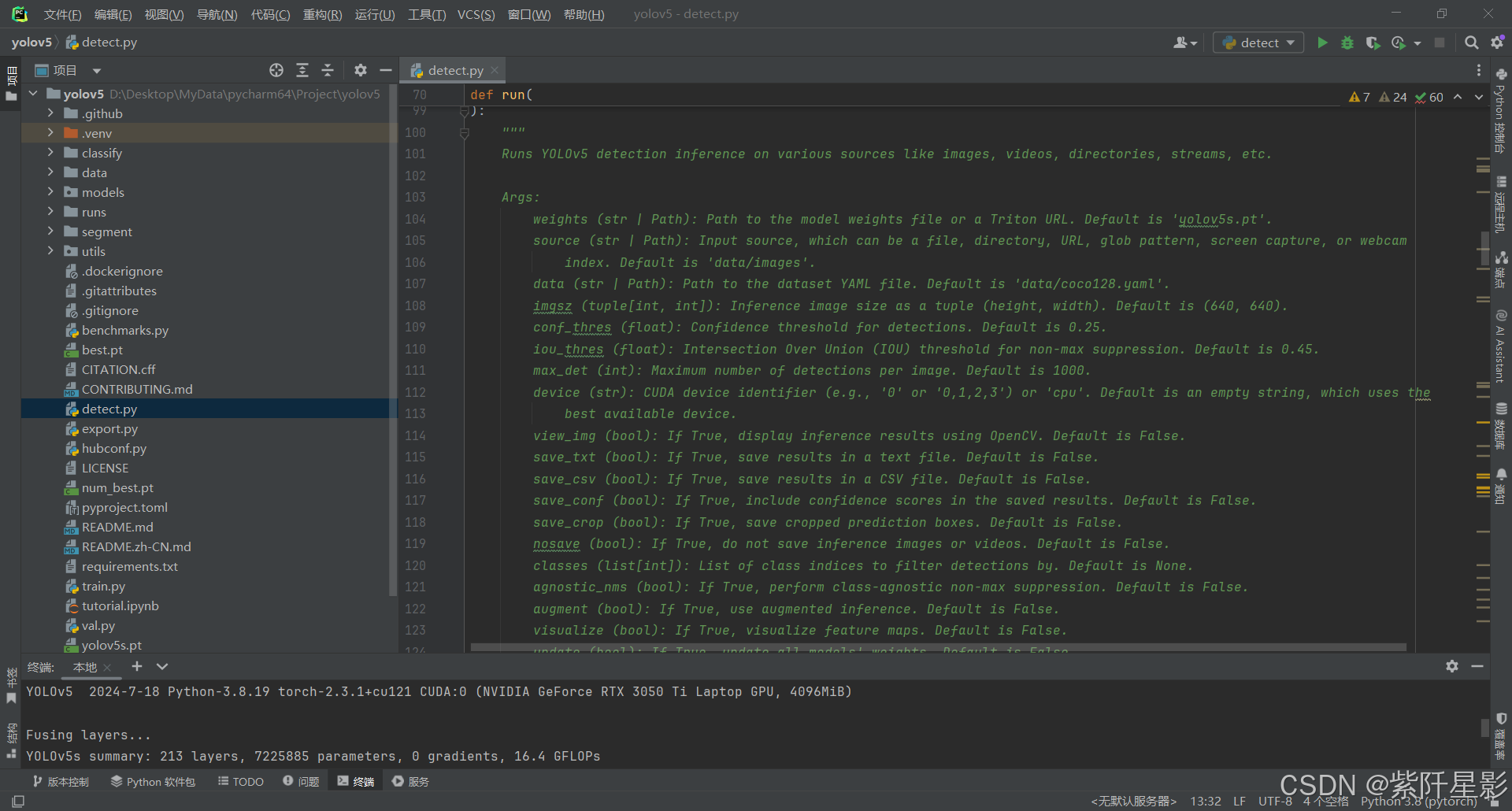Select opened file target icon in project panel
The image size is (1512, 811).
276,70
